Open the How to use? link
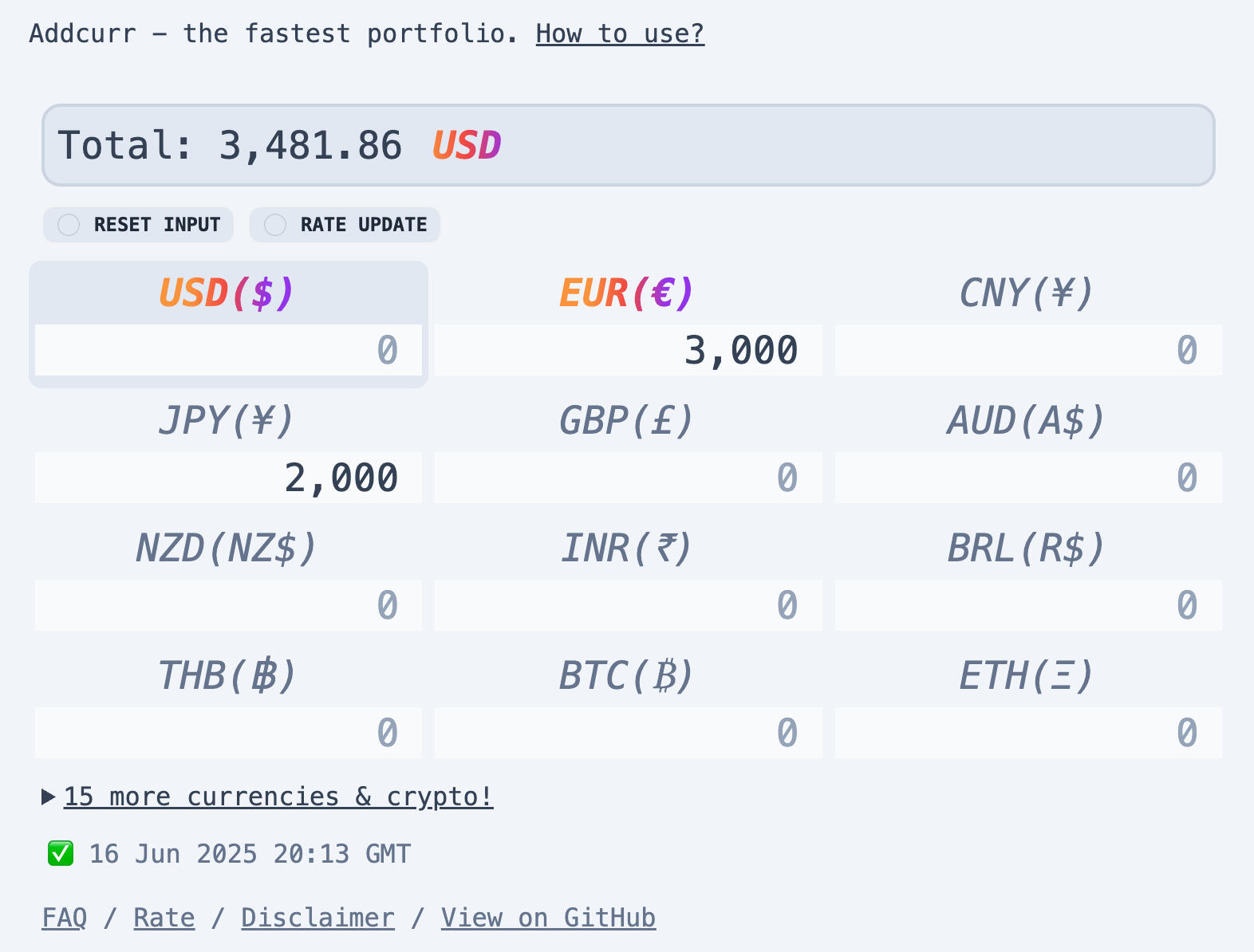The image size is (1254, 952). pos(620,33)
